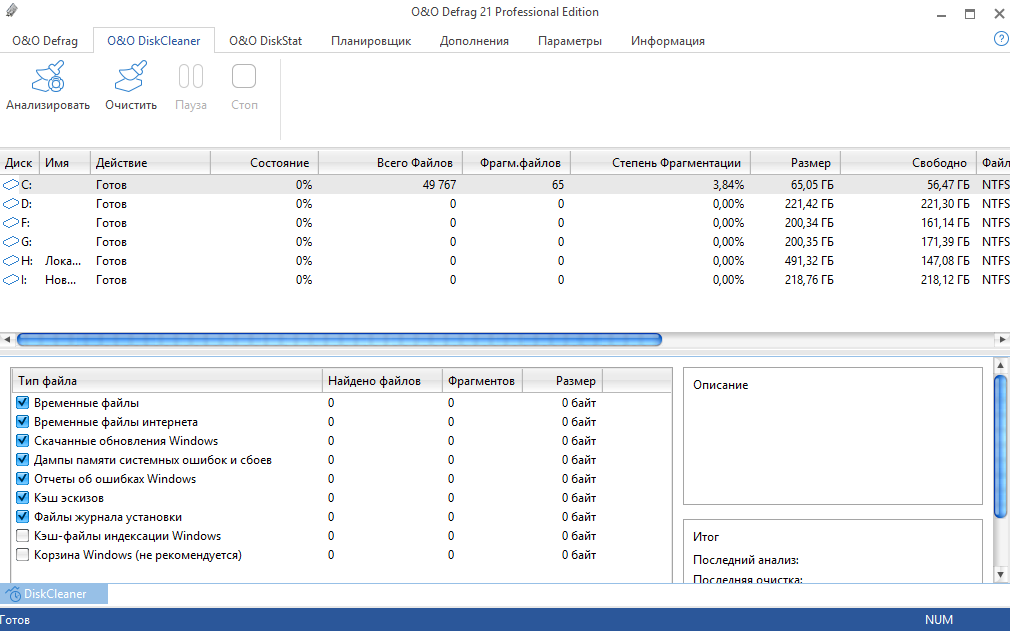Open the Информация tab

[x=668, y=41]
